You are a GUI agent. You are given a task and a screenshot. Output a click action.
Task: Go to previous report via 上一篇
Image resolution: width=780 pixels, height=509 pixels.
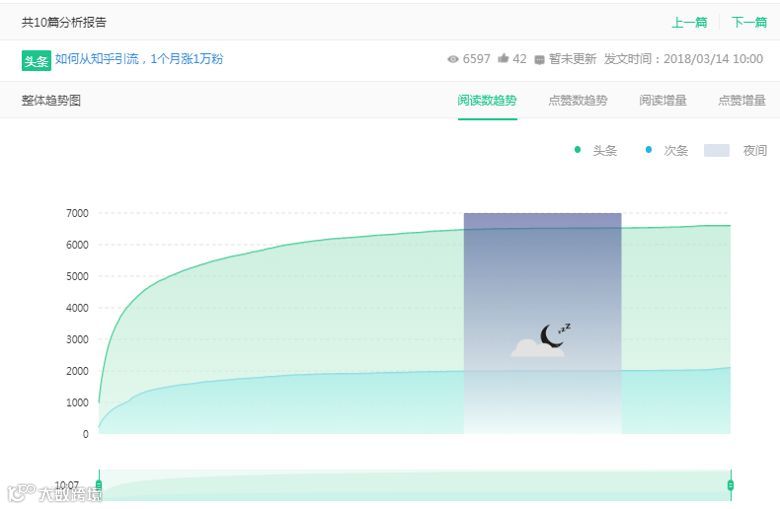pyautogui.click(x=689, y=22)
